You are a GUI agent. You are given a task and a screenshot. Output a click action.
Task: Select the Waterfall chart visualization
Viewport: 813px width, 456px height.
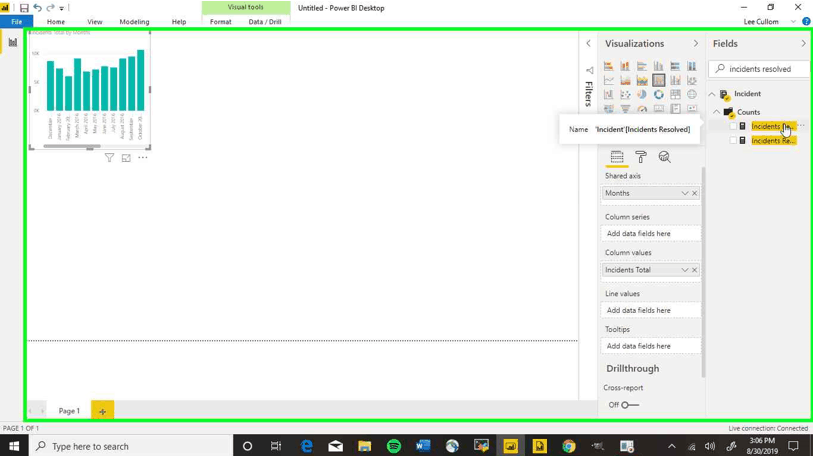[x=608, y=94]
